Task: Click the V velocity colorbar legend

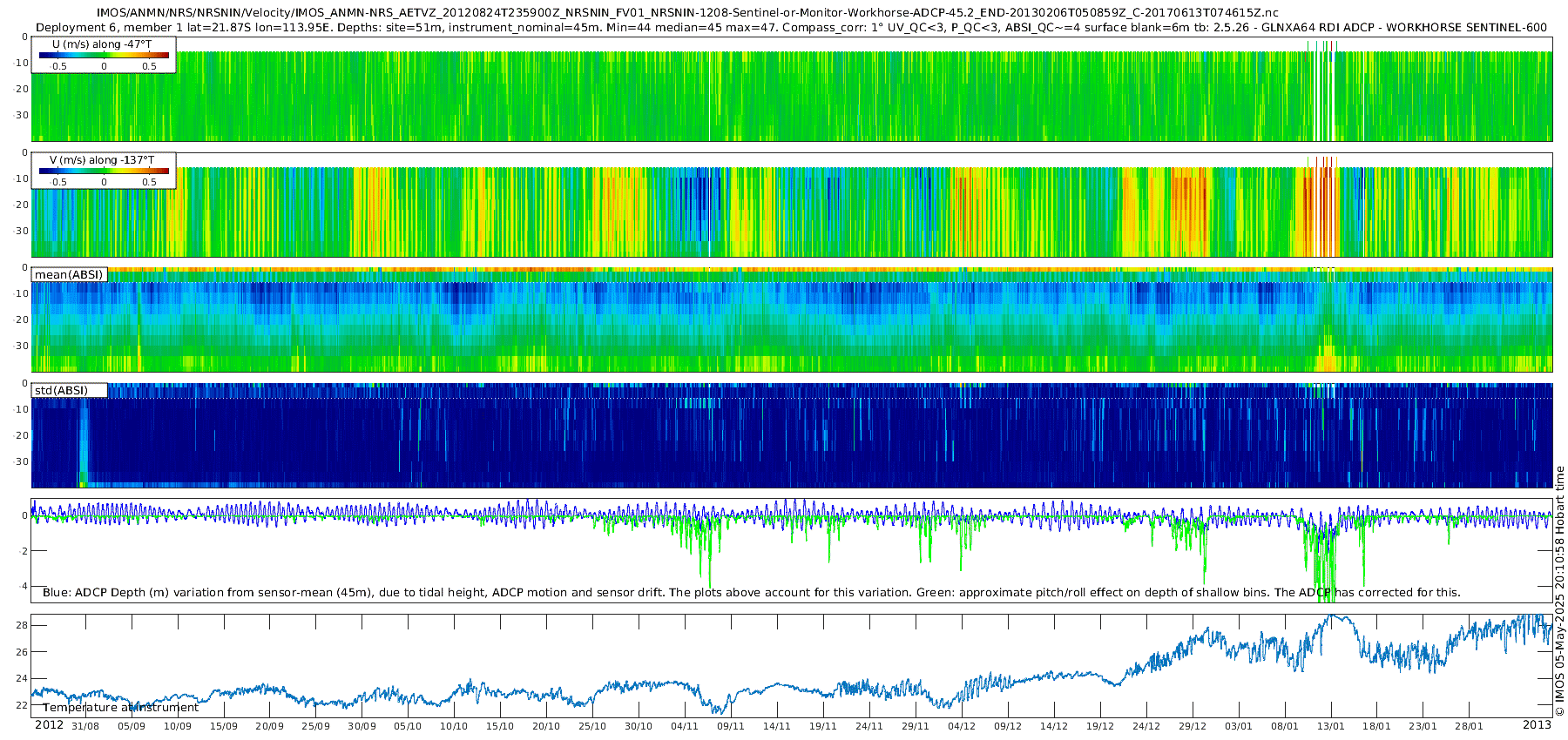Action: click(104, 171)
